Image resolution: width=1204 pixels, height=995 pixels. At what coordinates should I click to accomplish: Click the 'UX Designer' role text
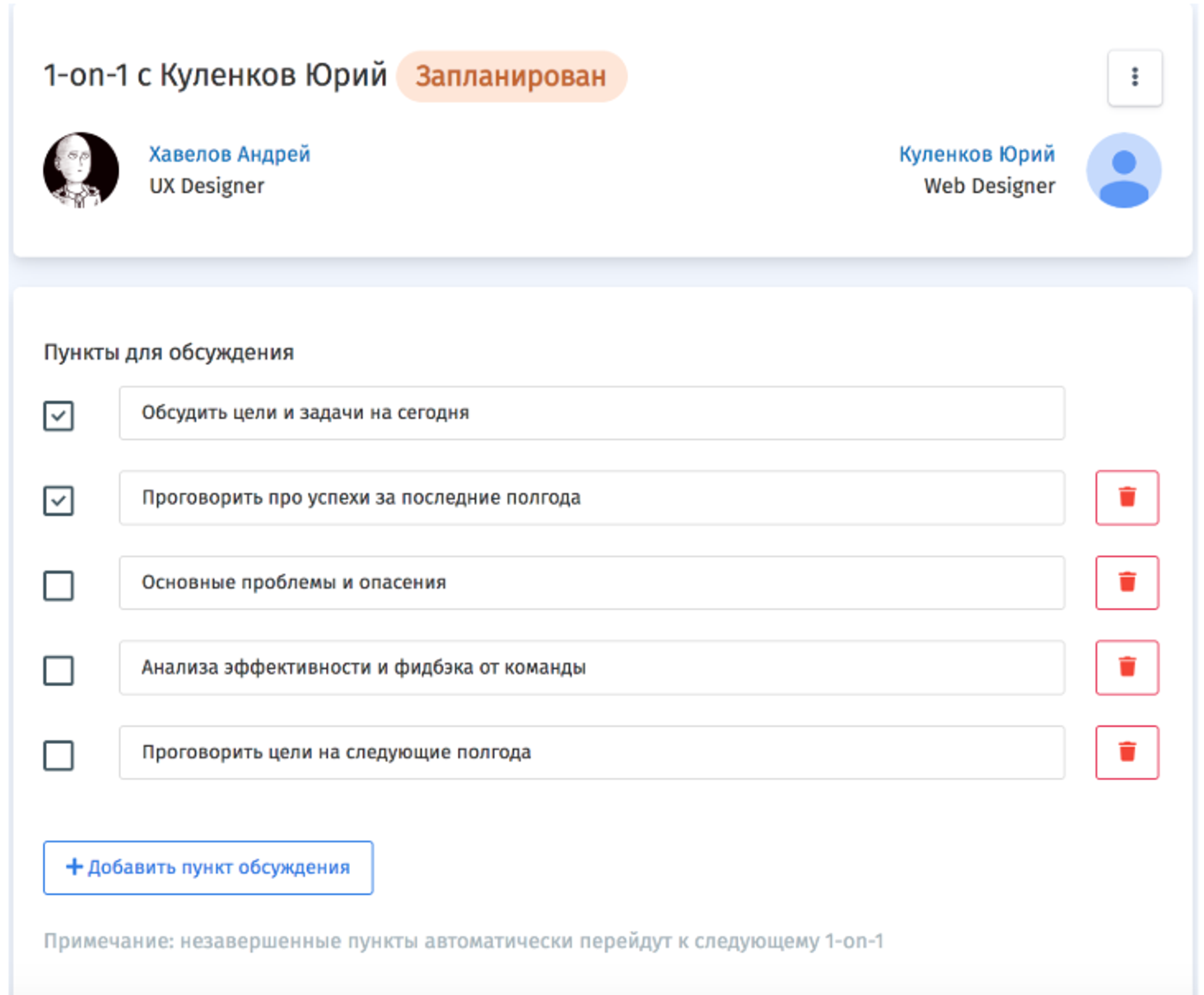click(x=207, y=186)
